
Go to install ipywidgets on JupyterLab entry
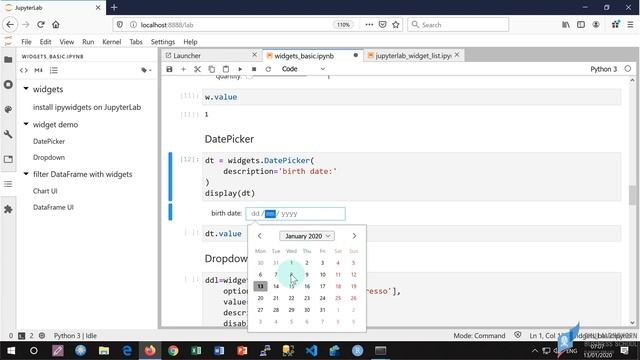(87, 107)
